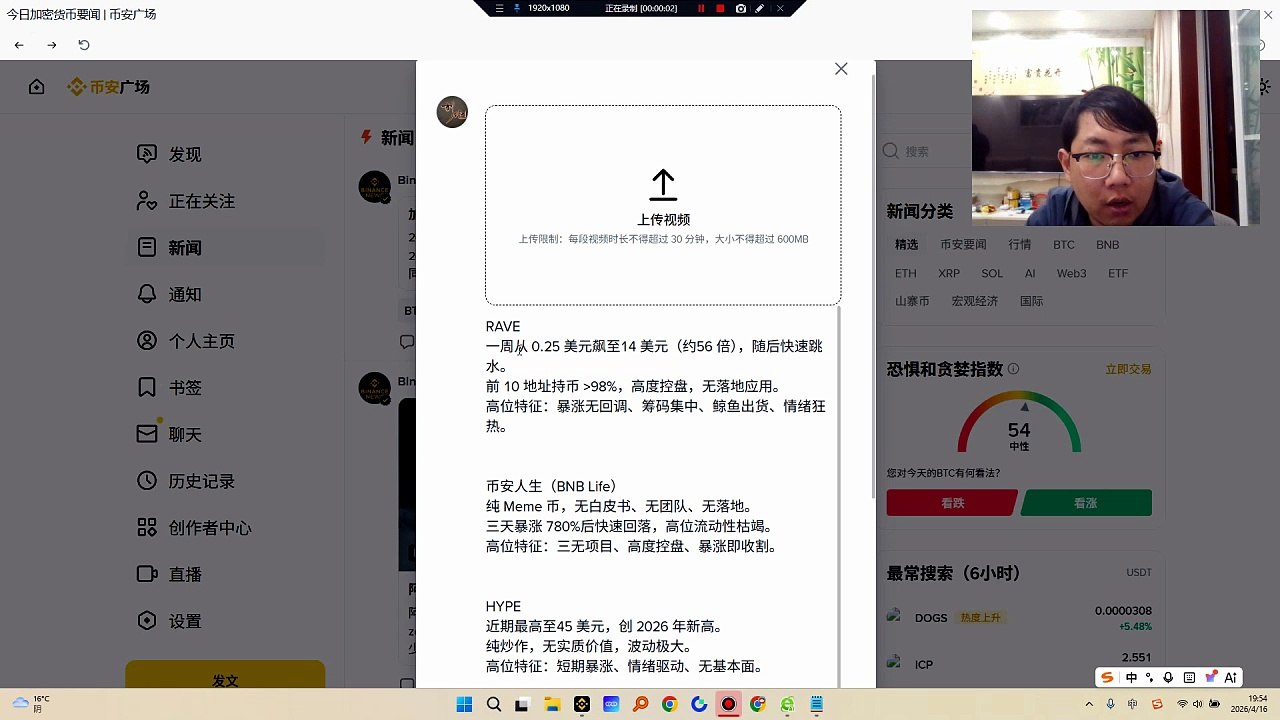Select the 宏观经济 category tab

point(975,301)
